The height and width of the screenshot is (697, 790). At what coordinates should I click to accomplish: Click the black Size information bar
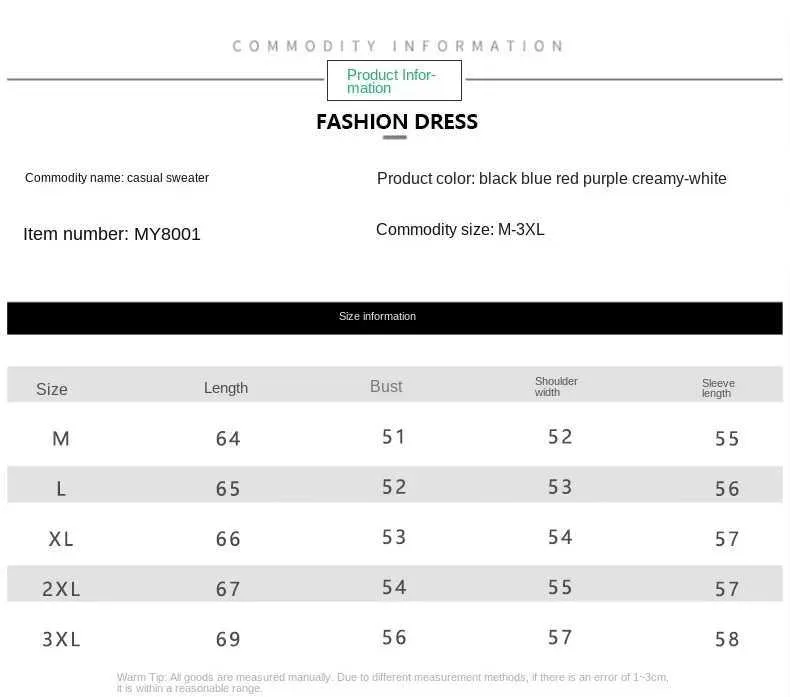[x=394, y=317]
